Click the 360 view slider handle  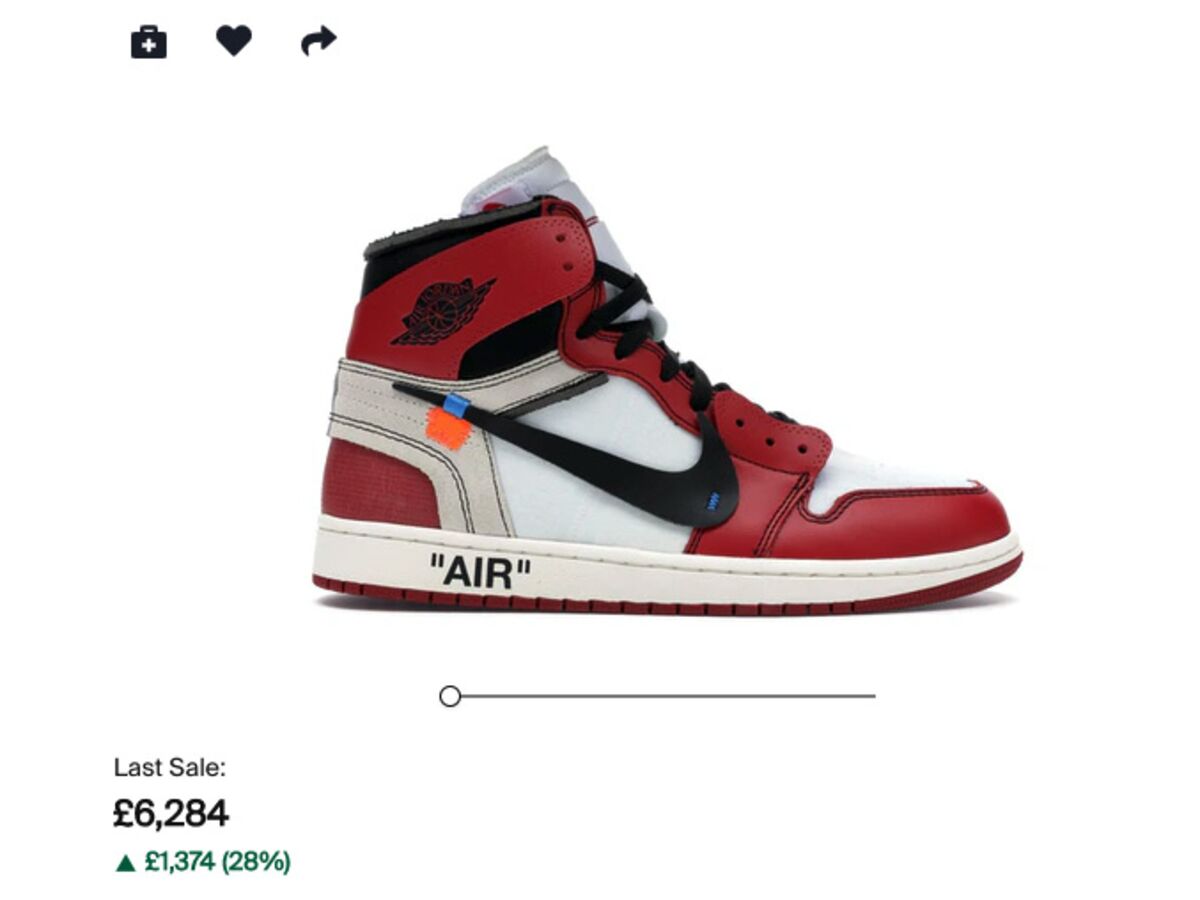pyautogui.click(x=450, y=696)
